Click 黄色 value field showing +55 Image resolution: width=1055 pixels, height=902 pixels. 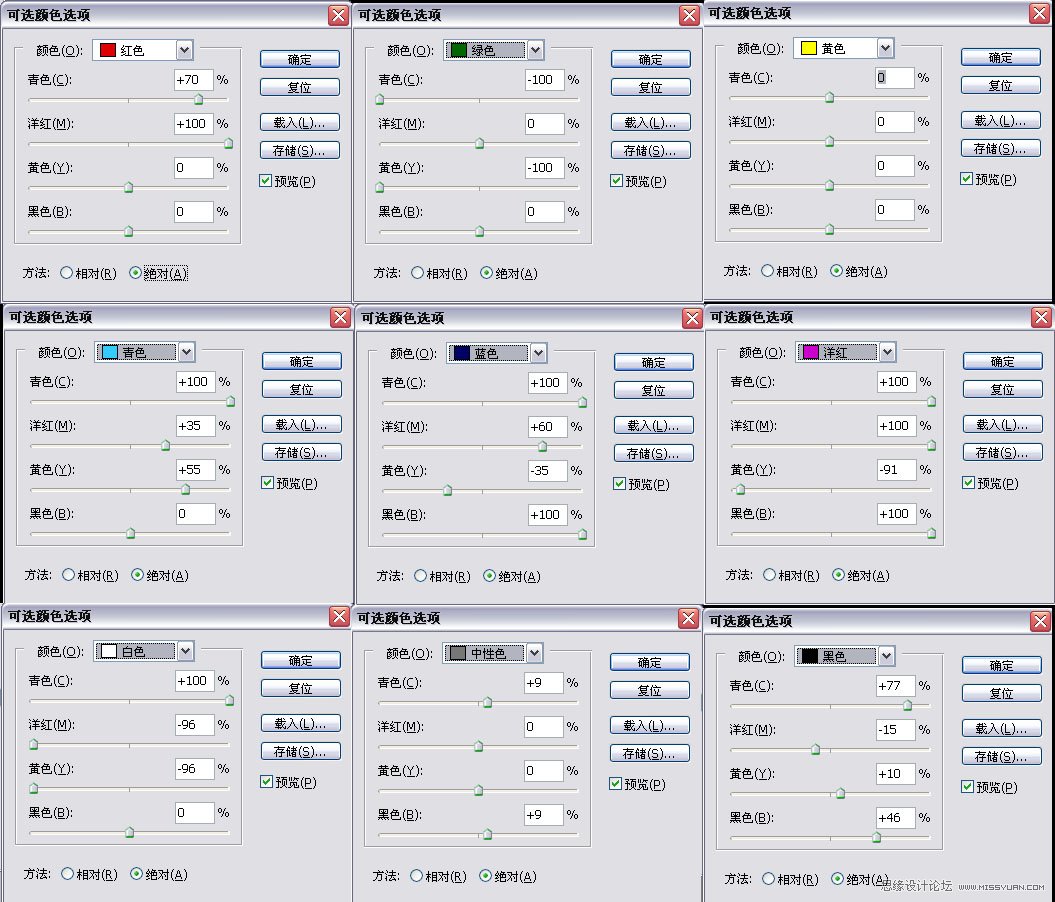[x=196, y=469]
